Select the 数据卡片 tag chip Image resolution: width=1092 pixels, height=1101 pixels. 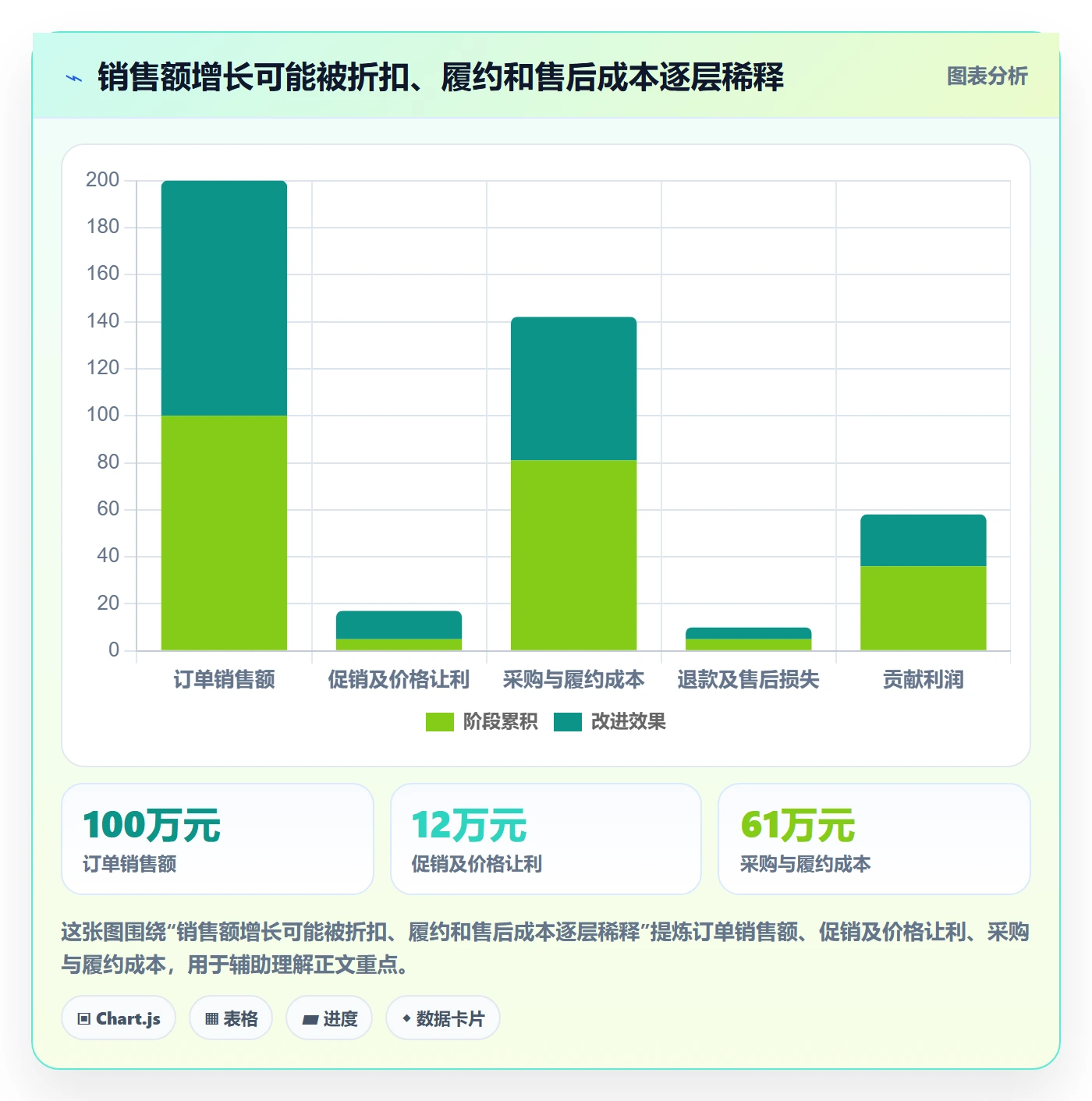click(443, 1018)
